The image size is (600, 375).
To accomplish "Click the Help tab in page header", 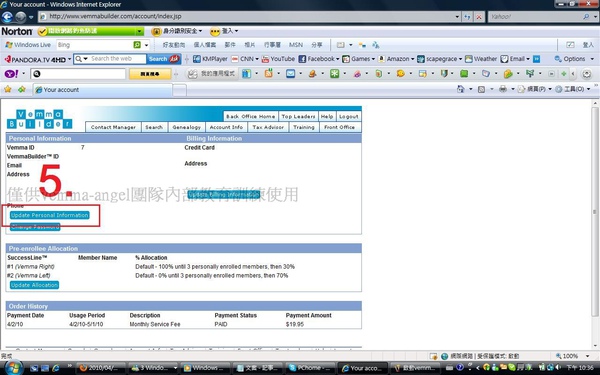I will [327, 116].
